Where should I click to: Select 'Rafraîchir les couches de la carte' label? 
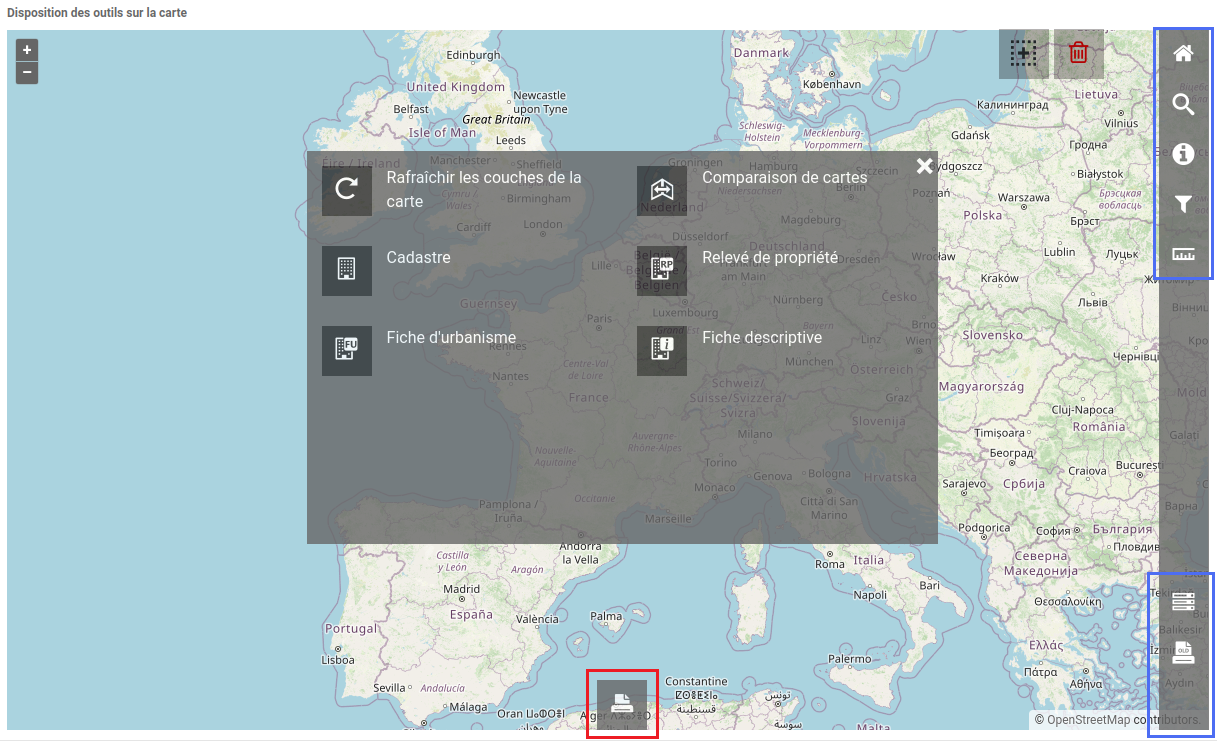tap(484, 189)
